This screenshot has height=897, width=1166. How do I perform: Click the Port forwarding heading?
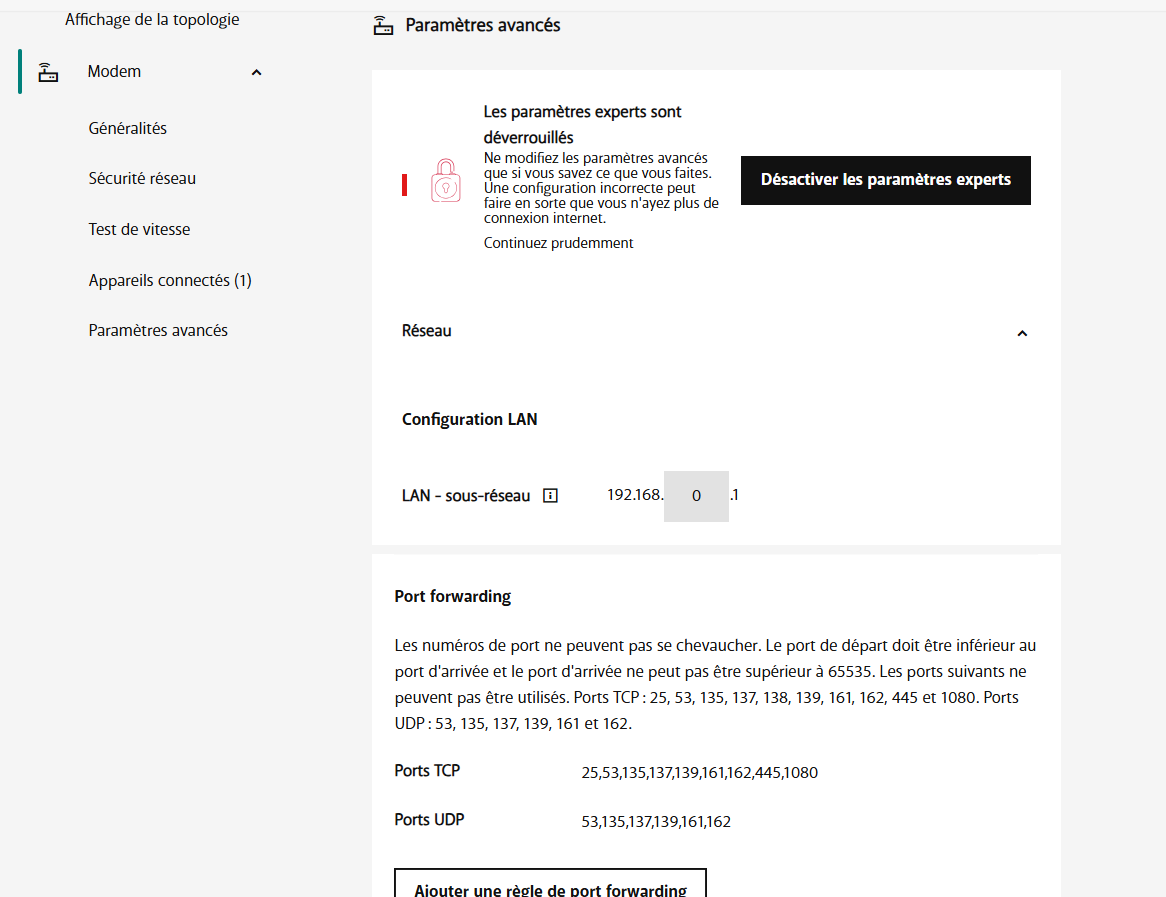tap(452, 597)
